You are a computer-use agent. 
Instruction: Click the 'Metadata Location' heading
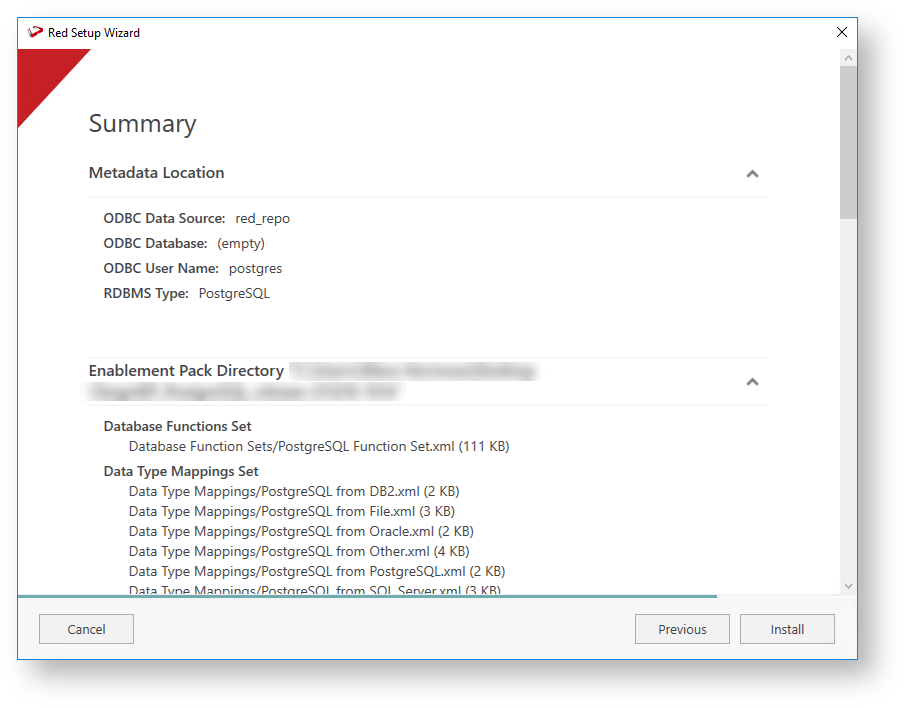tap(157, 173)
